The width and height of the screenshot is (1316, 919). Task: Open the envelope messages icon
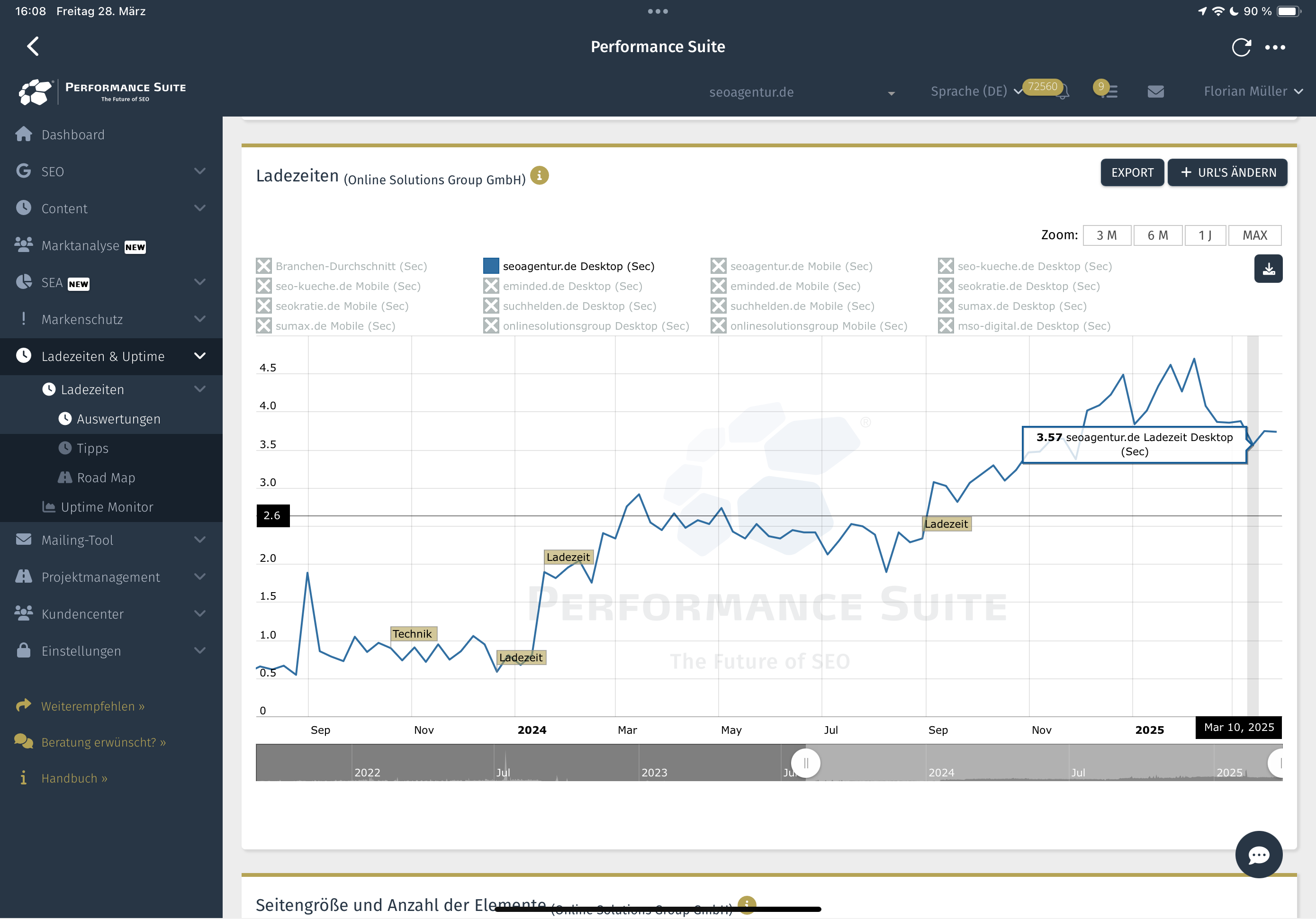[1155, 92]
